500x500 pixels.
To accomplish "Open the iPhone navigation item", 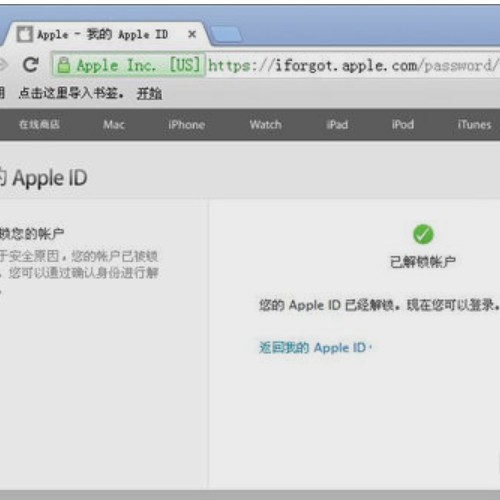I will pyautogui.click(x=187, y=125).
